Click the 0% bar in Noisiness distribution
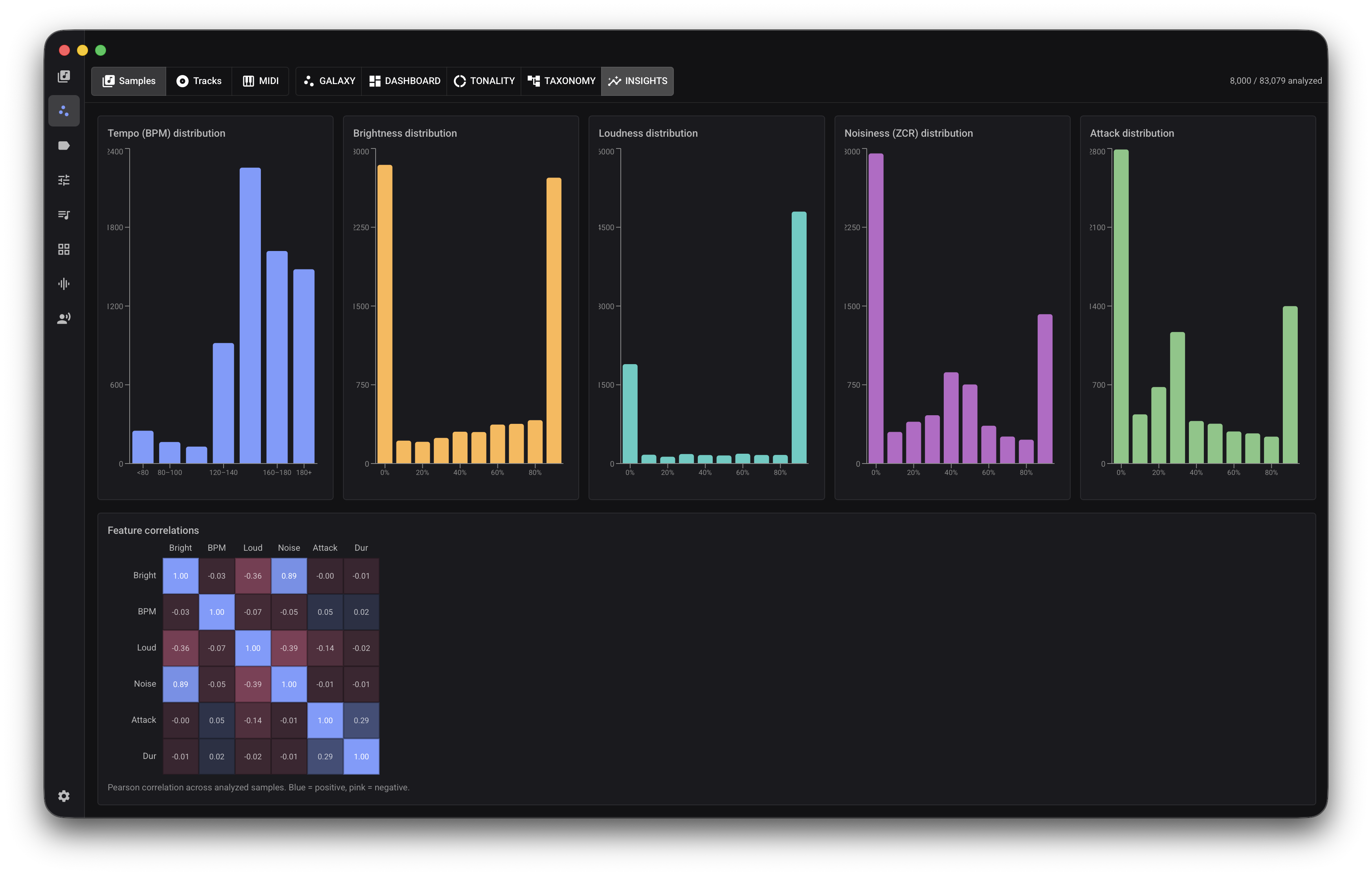Image resolution: width=1372 pixels, height=876 pixels. (x=876, y=308)
